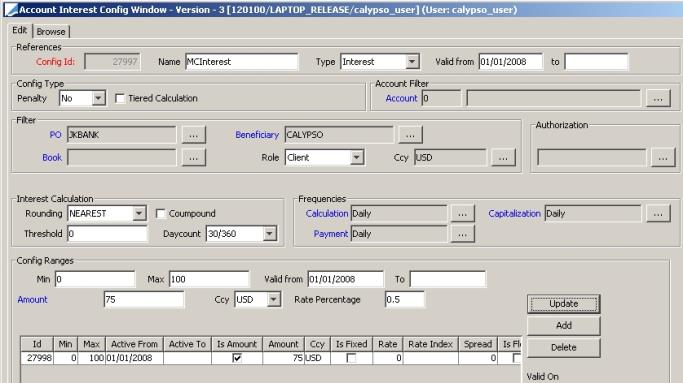Click the Add button
Image resolution: width=683 pixels, height=383 pixels.
pos(564,325)
